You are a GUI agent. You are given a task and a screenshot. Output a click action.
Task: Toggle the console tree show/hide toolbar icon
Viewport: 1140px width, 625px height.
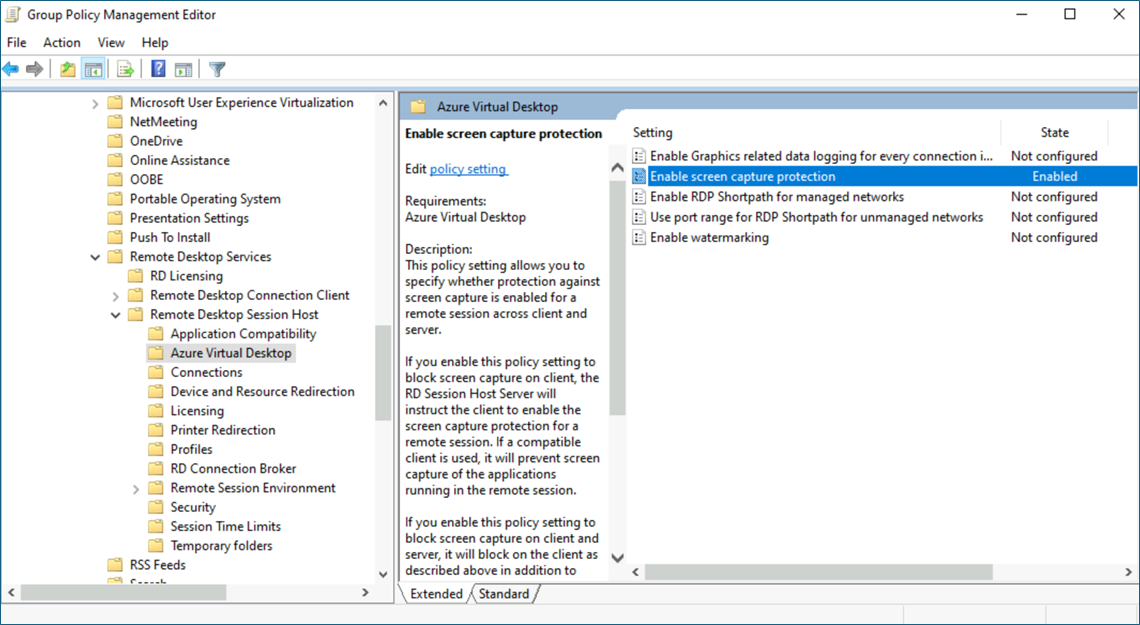point(93,69)
